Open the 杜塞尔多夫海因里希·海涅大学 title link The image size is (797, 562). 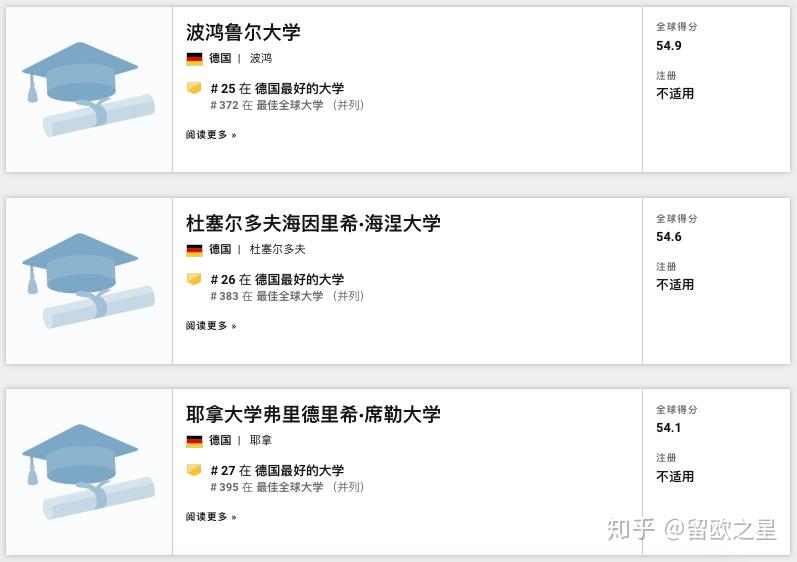coord(313,223)
